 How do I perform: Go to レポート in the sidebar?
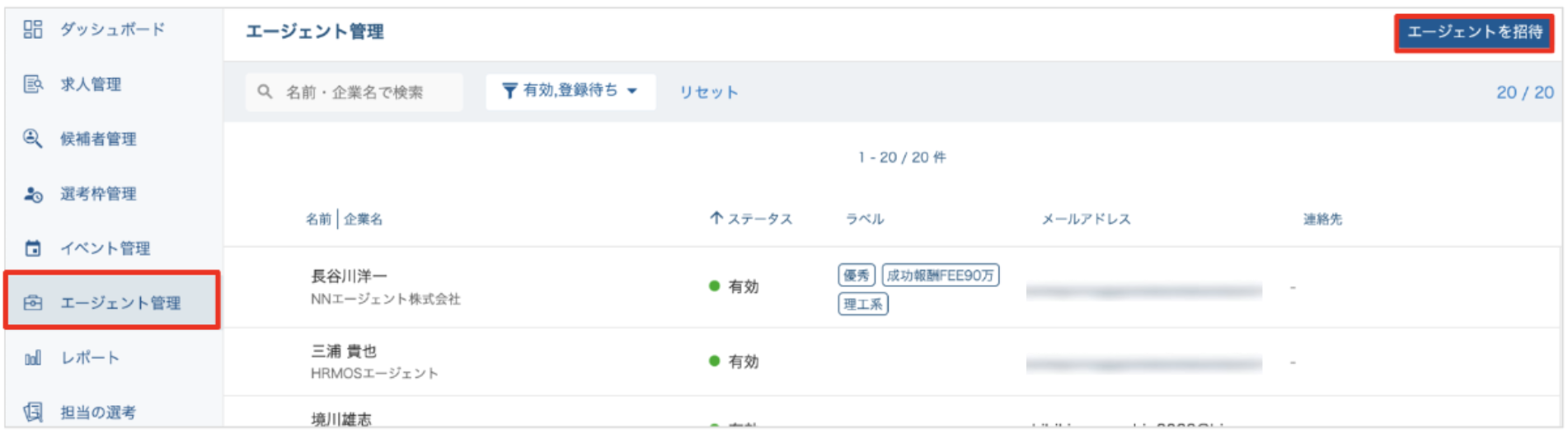(x=90, y=358)
